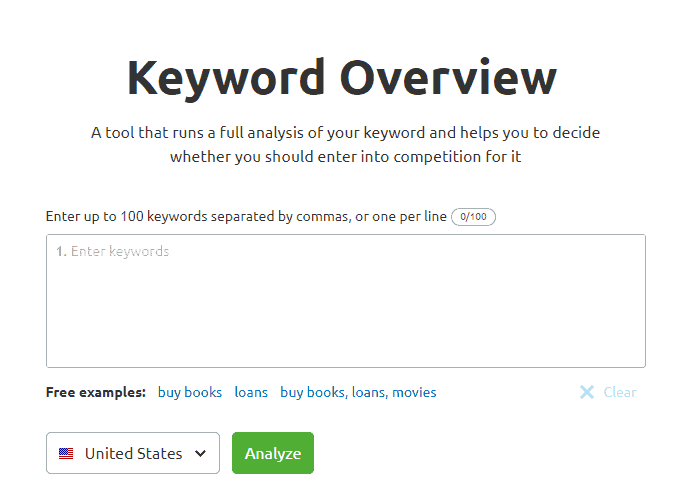The height and width of the screenshot is (497, 679).
Task: Open the United States country dropdown
Action: [x=133, y=453]
